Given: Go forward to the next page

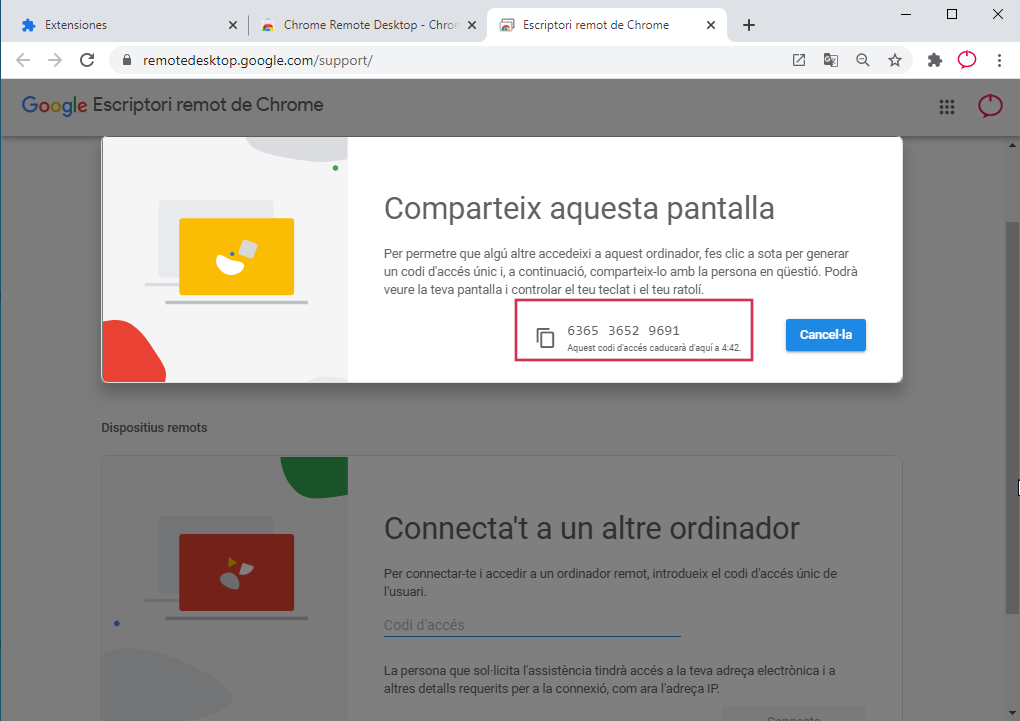Looking at the screenshot, I should 55,61.
